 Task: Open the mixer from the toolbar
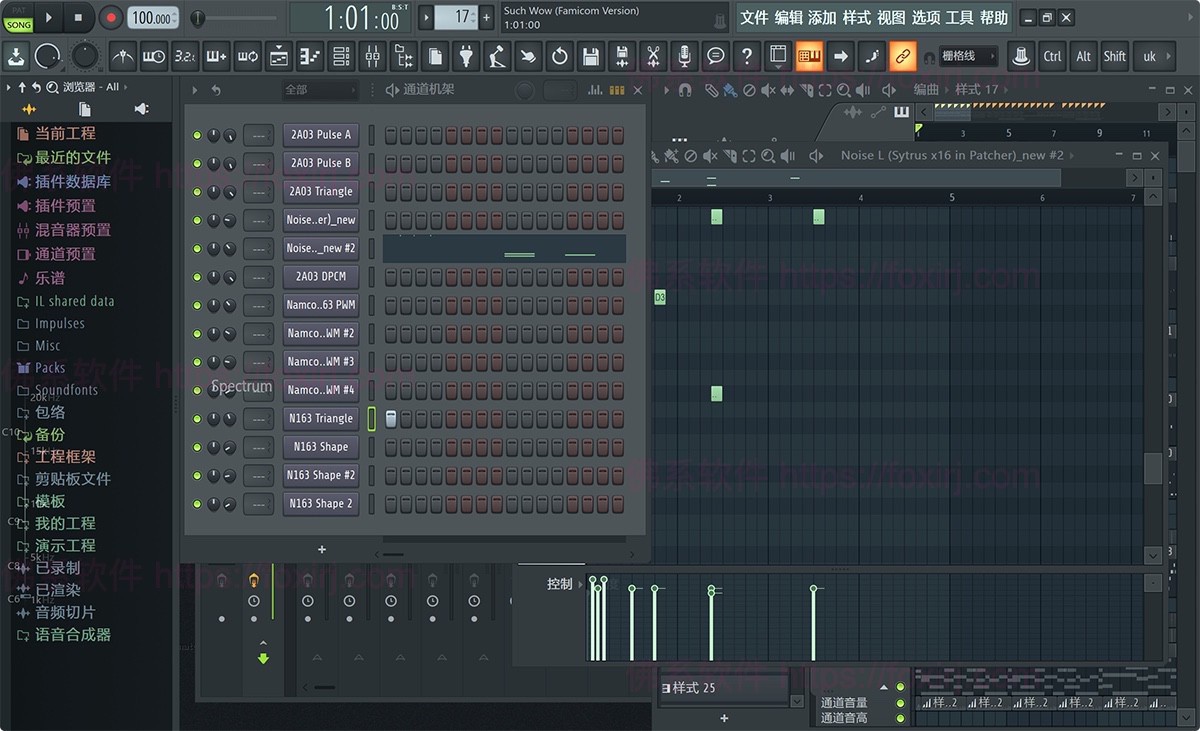[372, 57]
